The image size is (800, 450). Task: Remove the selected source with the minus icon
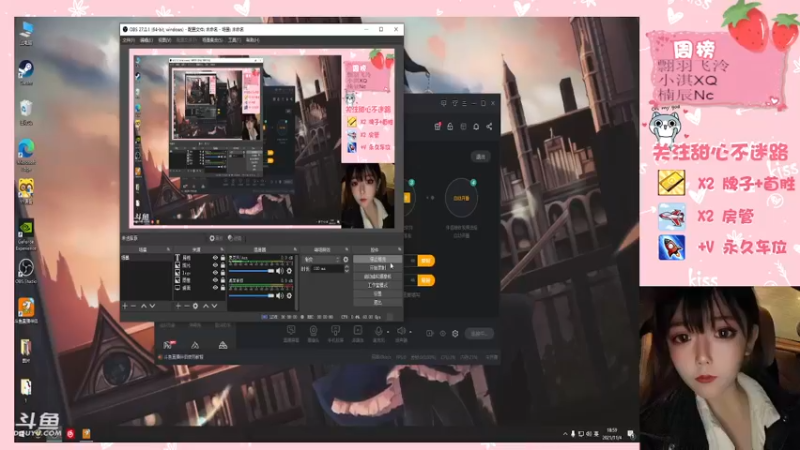click(187, 306)
